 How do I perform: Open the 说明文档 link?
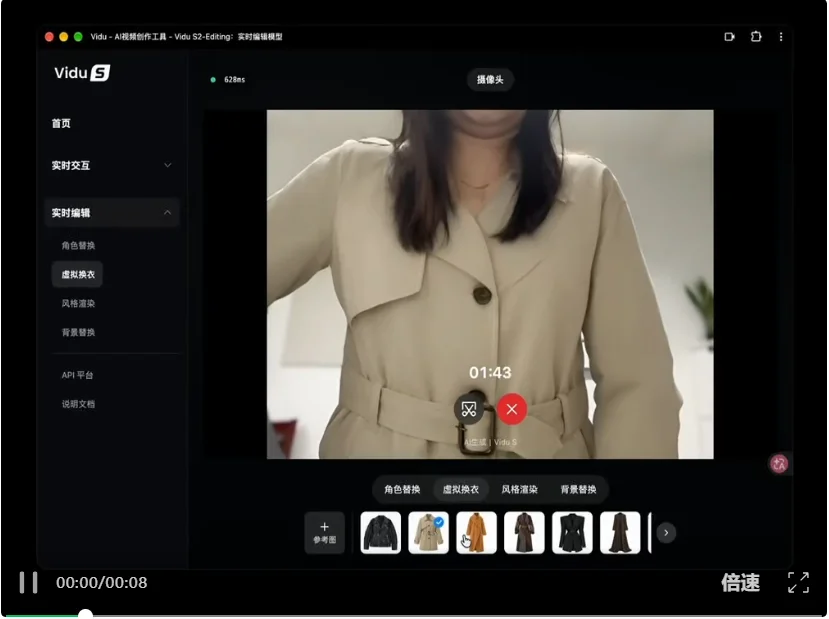click(78, 404)
